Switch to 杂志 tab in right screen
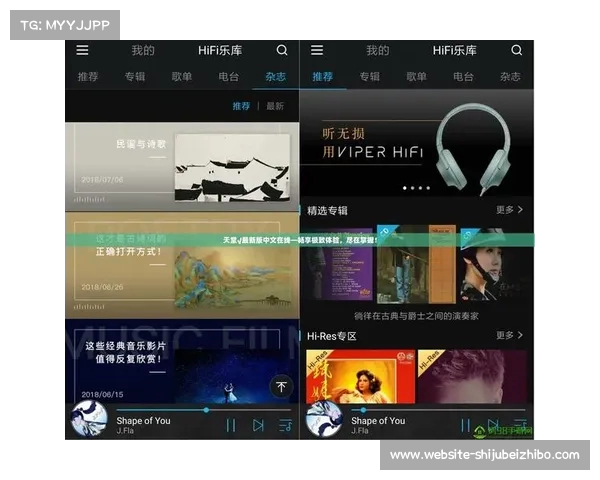Image resolution: width=600 pixels, height=480 pixels. [510, 77]
